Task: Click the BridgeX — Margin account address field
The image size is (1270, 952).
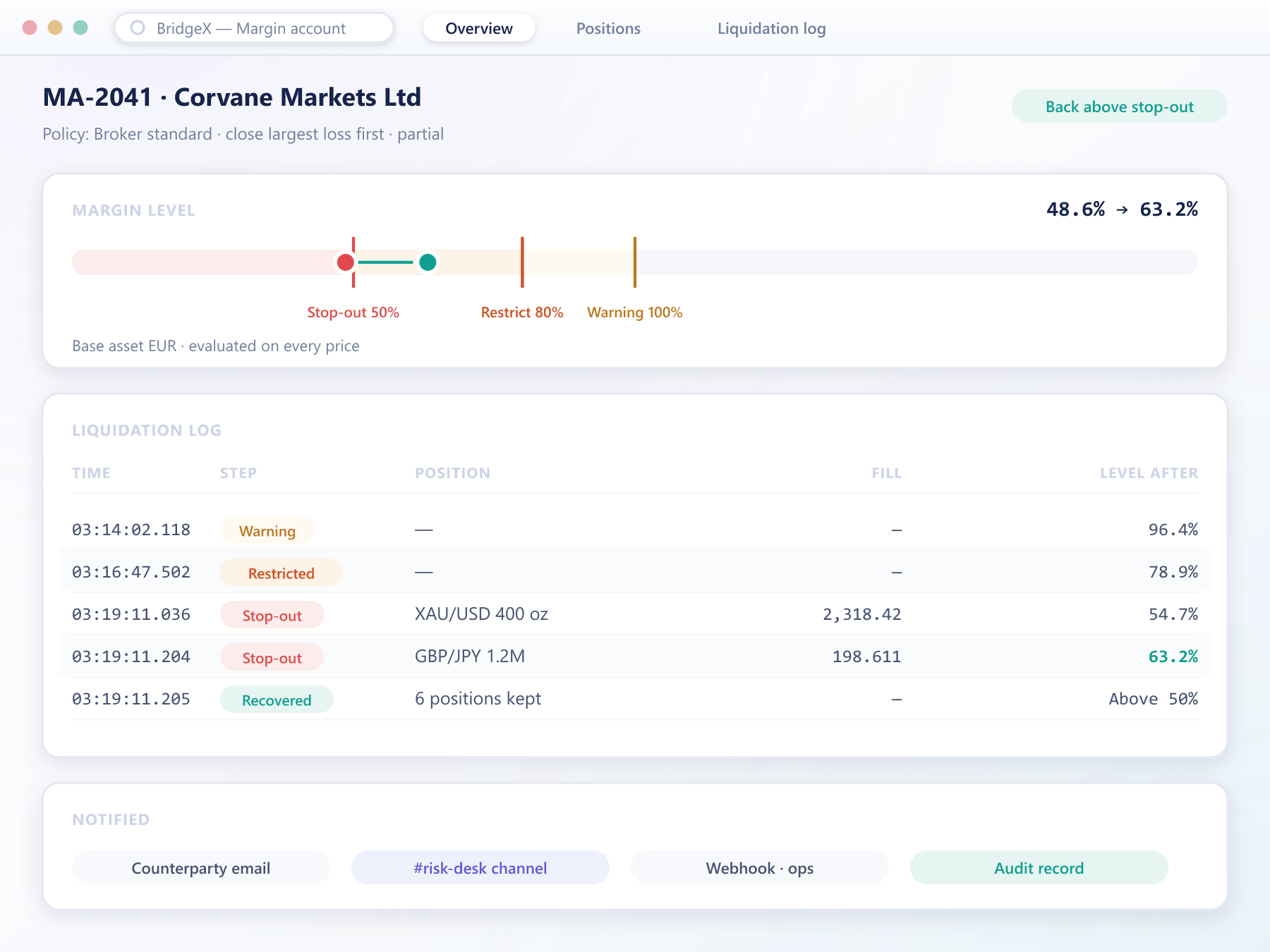Action: pyautogui.click(x=254, y=28)
